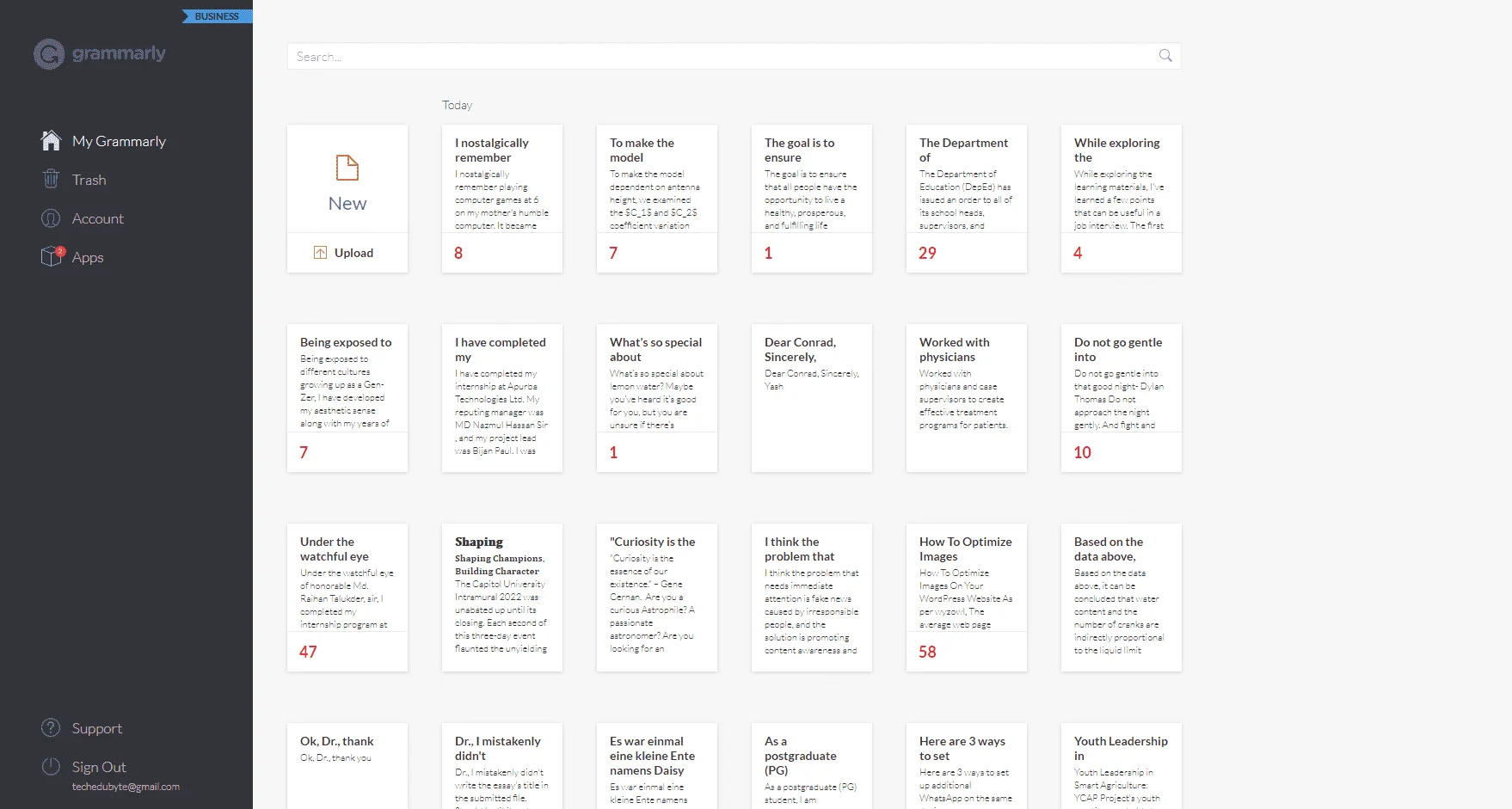The width and height of the screenshot is (1512, 809).
Task: Click the Apps cube icon
Action: pyautogui.click(x=52, y=256)
